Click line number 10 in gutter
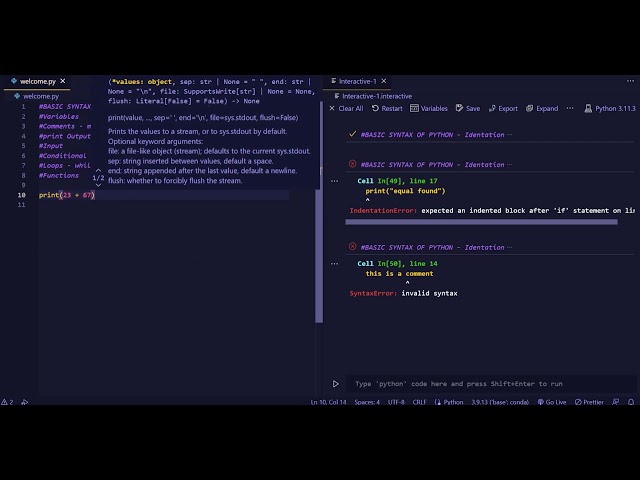 [x=22, y=195]
